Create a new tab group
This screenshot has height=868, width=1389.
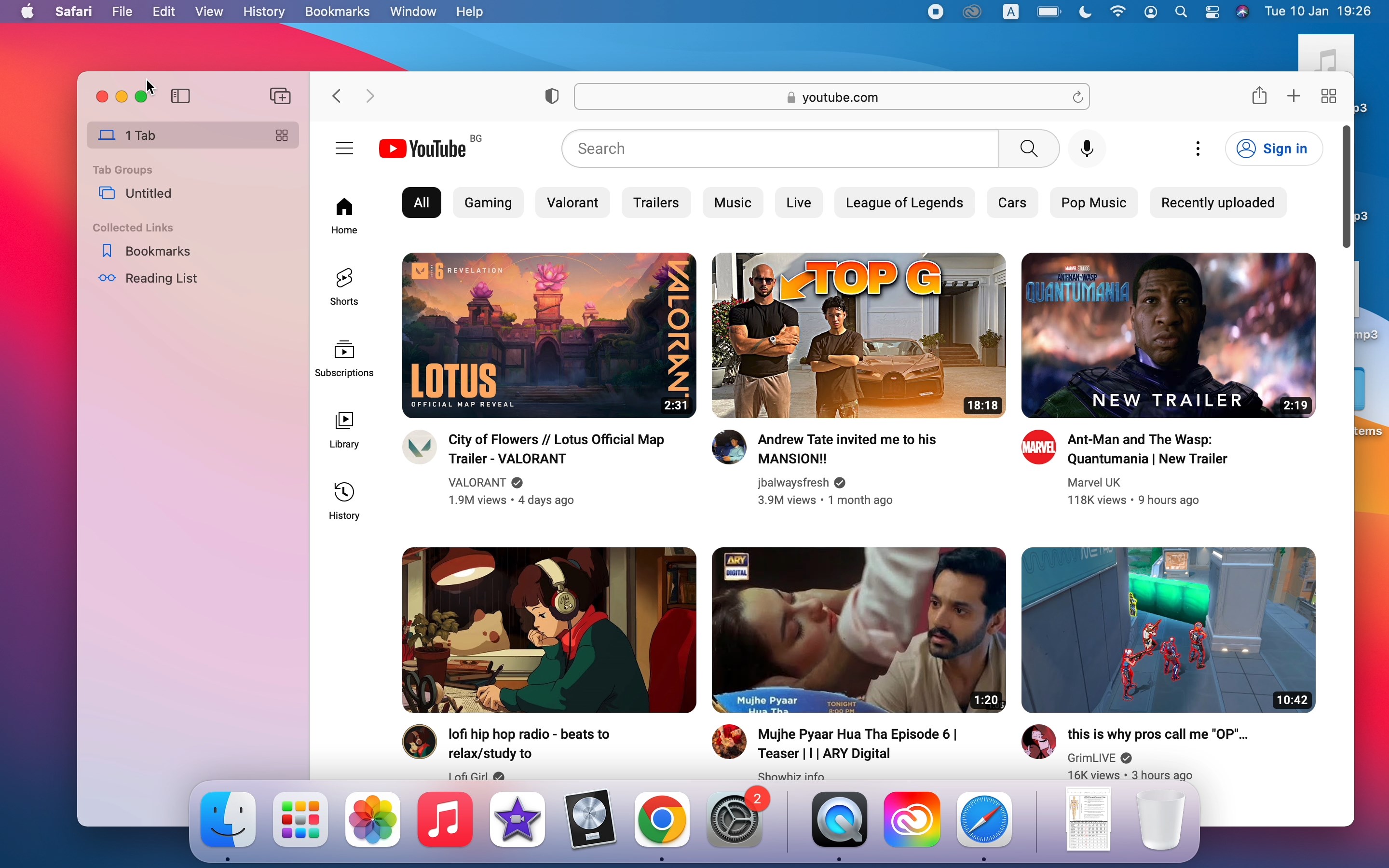[x=280, y=96]
